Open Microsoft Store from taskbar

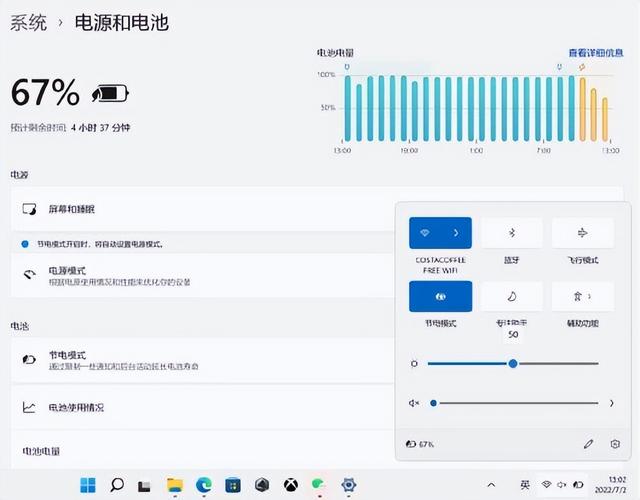click(233, 485)
